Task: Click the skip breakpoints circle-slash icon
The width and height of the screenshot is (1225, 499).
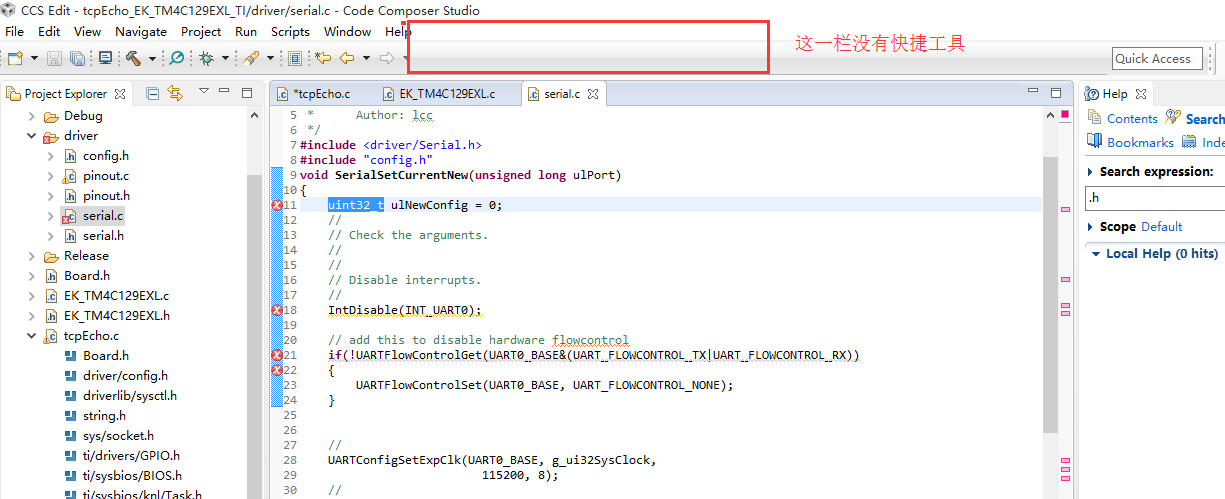Action: [176, 58]
